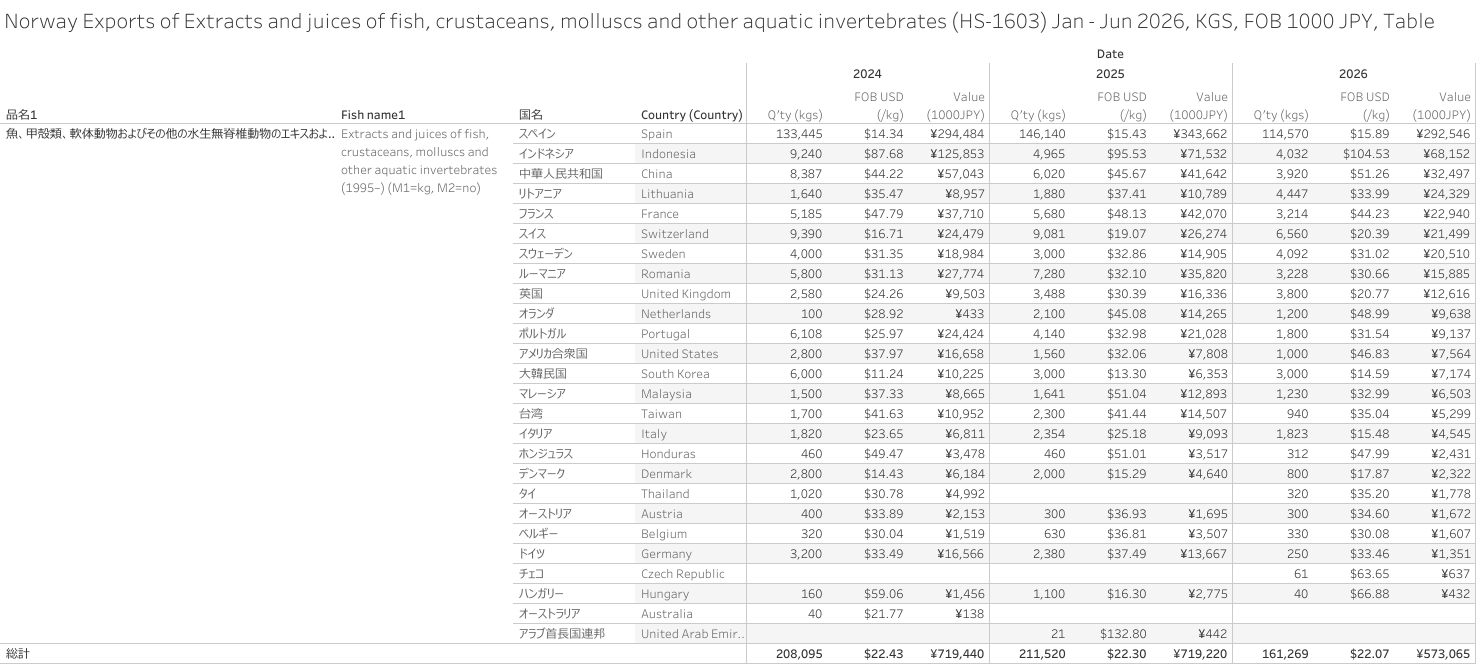Select the Spain country row label
Viewport: 1477px width, 664px height.
(657, 134)
